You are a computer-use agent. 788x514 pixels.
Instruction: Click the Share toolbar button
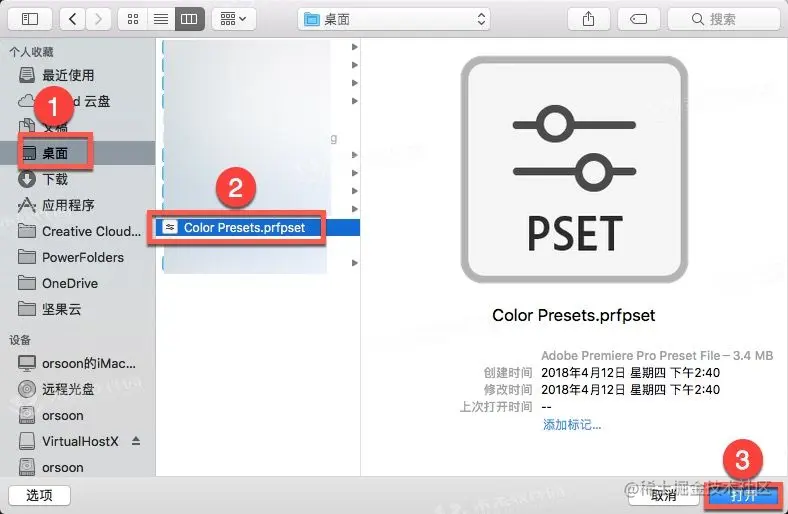pos(588,19)
